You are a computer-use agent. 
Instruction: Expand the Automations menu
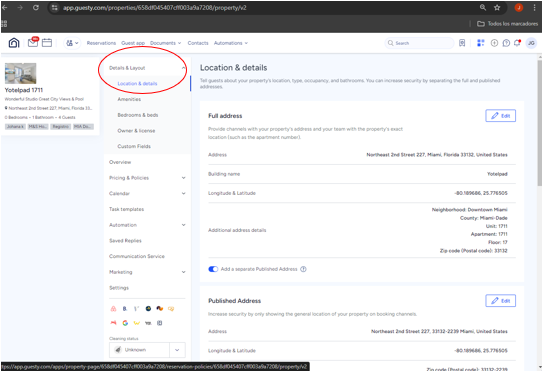(x=231, y=43)
